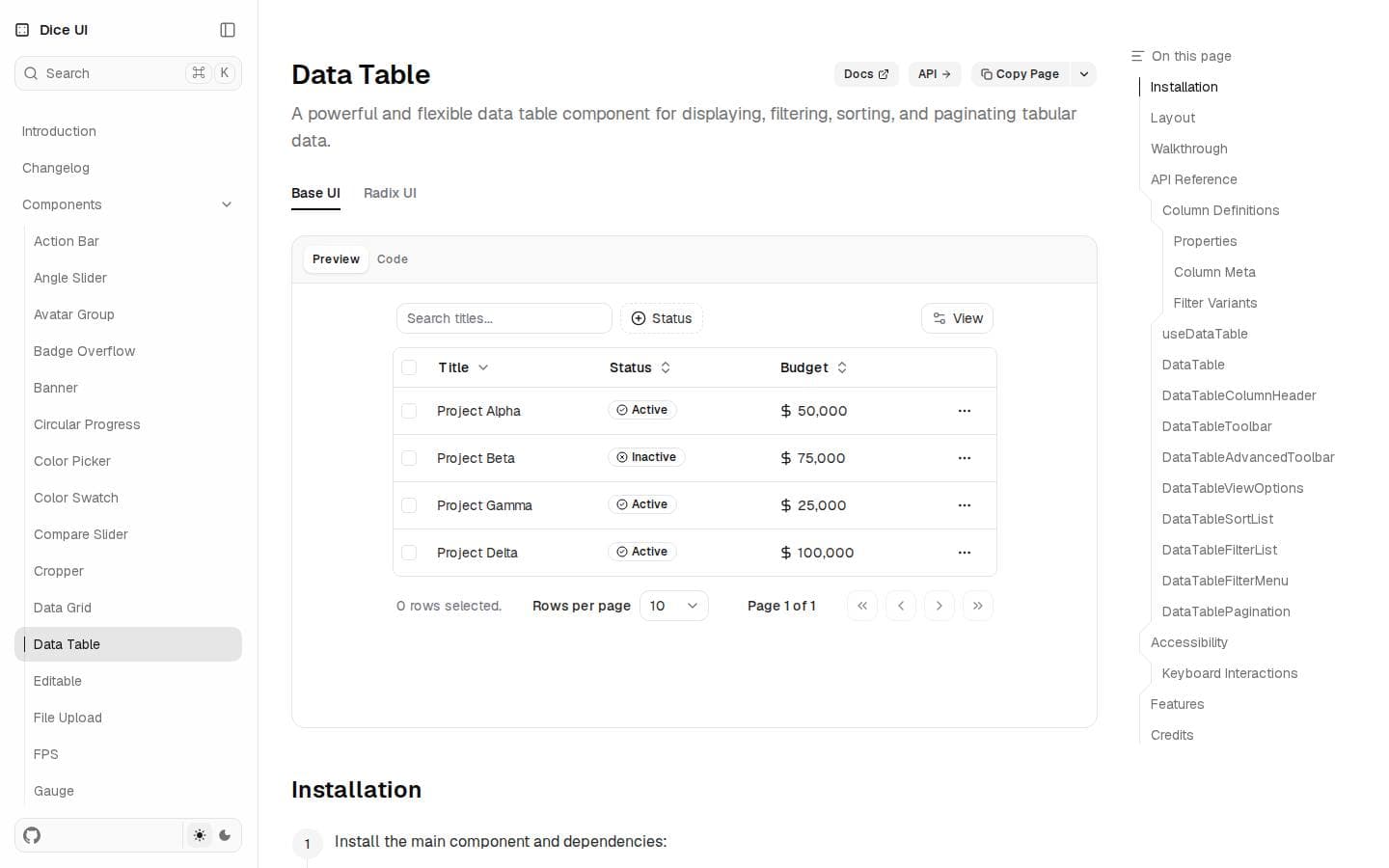1389x868 pixels.
Task: Select the Project Alpha row checkbox
Action: point(409,411)
